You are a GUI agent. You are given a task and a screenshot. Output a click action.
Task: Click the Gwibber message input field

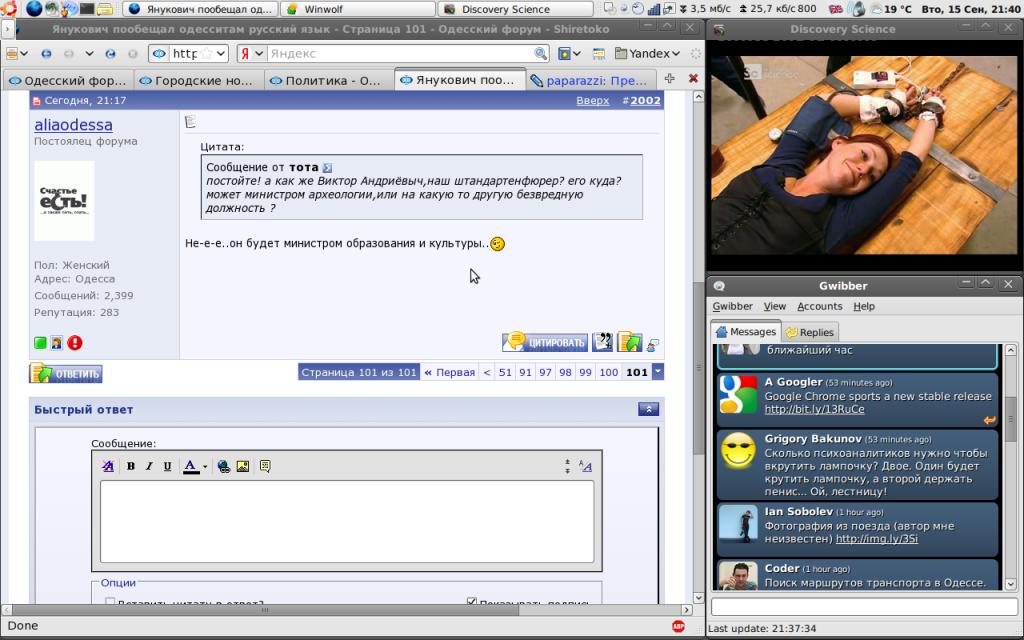click(864, 607)
